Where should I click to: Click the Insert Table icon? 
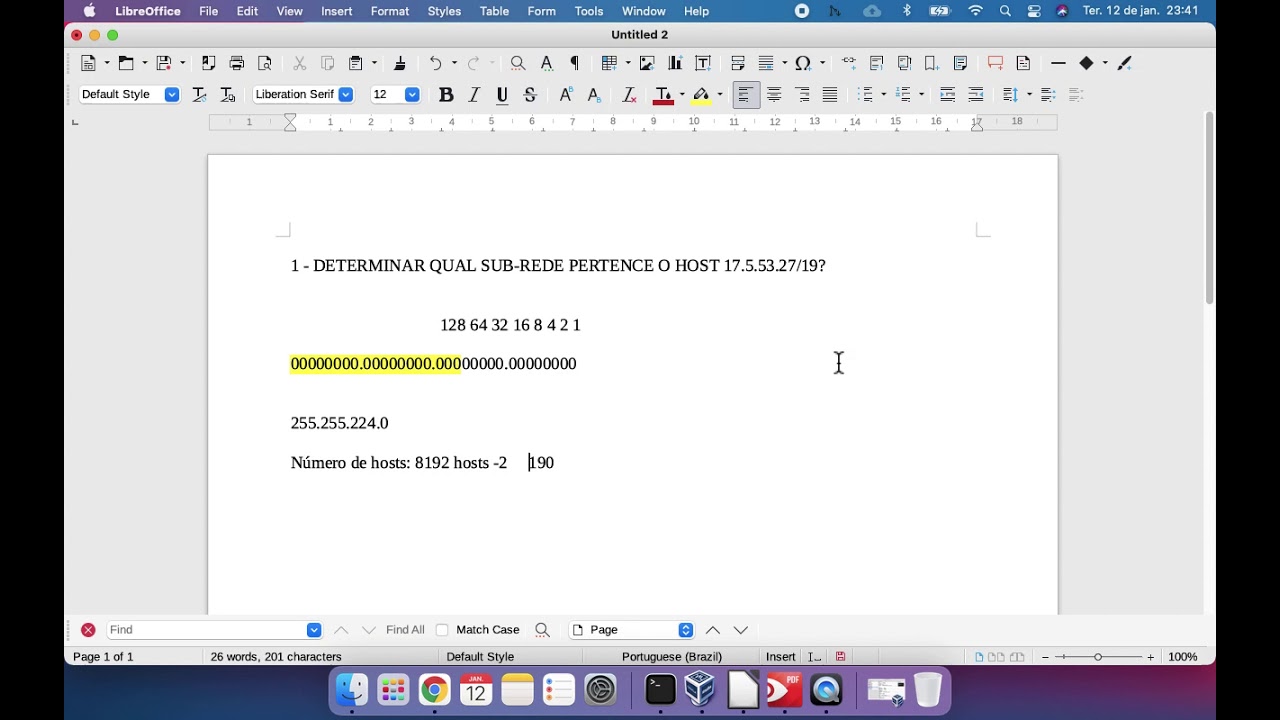coord(609,63)
